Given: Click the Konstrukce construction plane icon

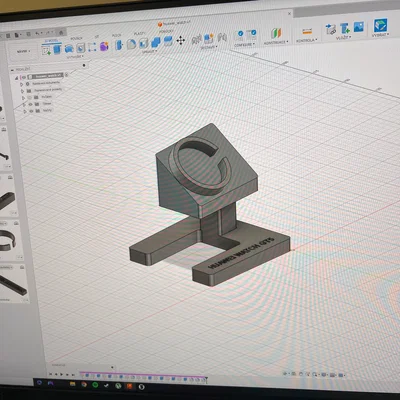Looking at the screenshot, I should click(276, 33).
